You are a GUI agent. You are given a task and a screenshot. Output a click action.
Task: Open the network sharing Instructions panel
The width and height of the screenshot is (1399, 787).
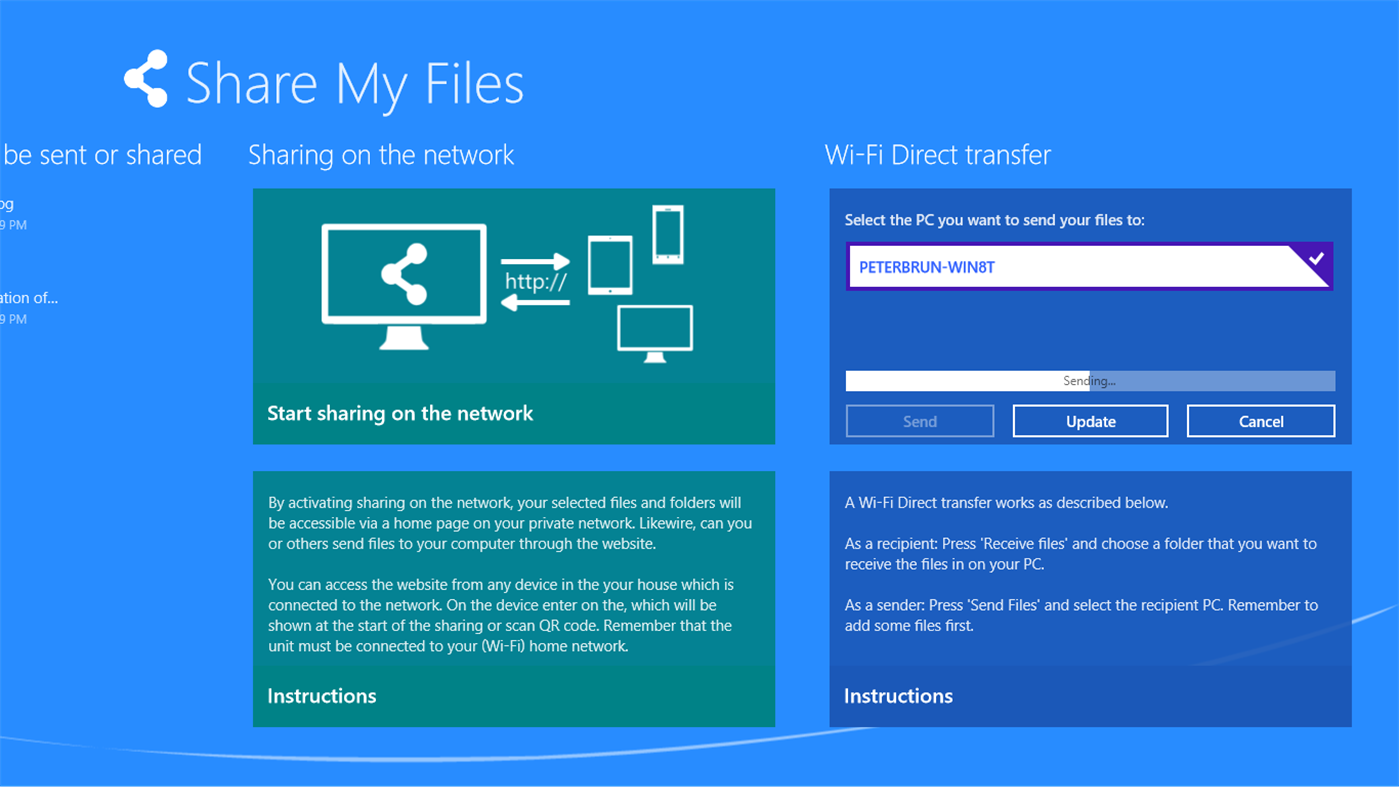321,695
